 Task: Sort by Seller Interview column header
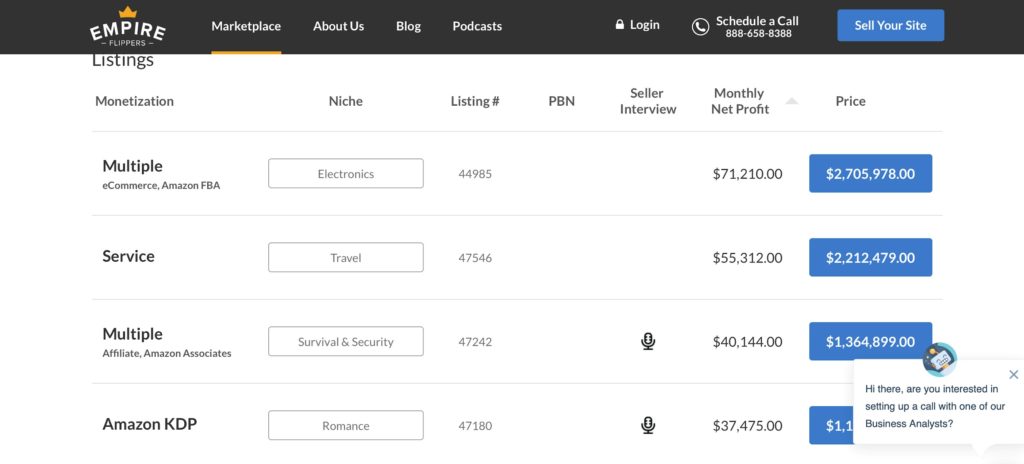(x=648, y=101)
